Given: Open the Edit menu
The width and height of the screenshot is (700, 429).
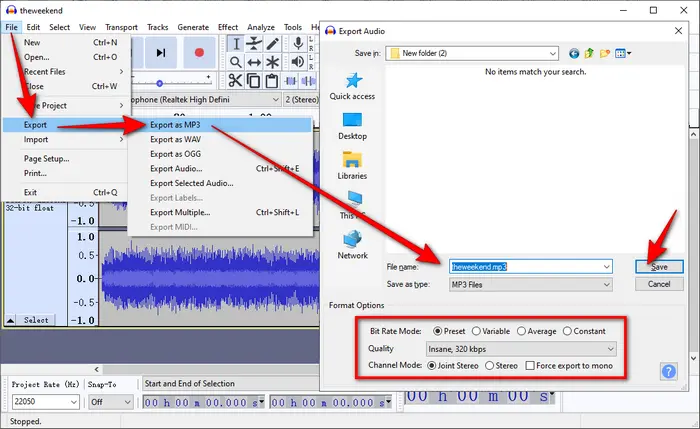Looking at the screenshot, I should 33,27.
